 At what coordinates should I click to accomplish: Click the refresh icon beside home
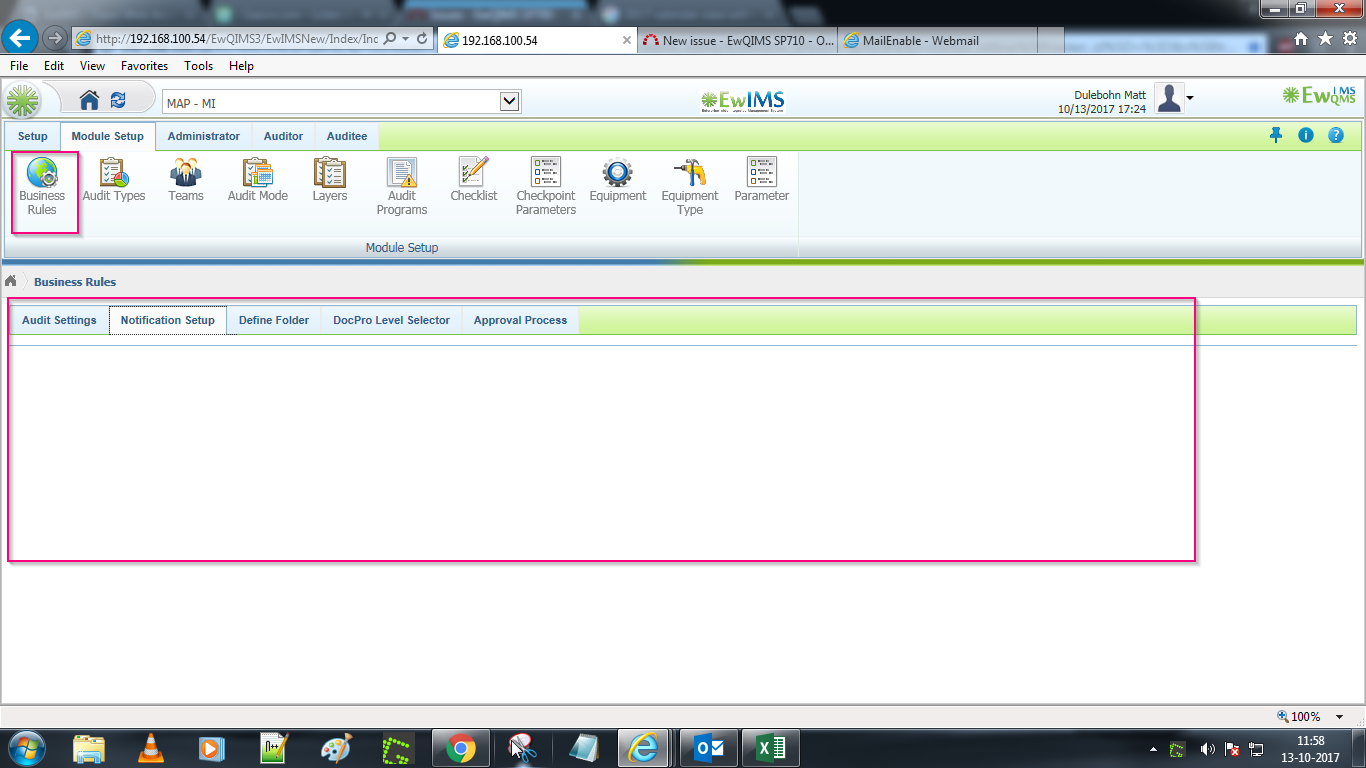pos(118,100)
